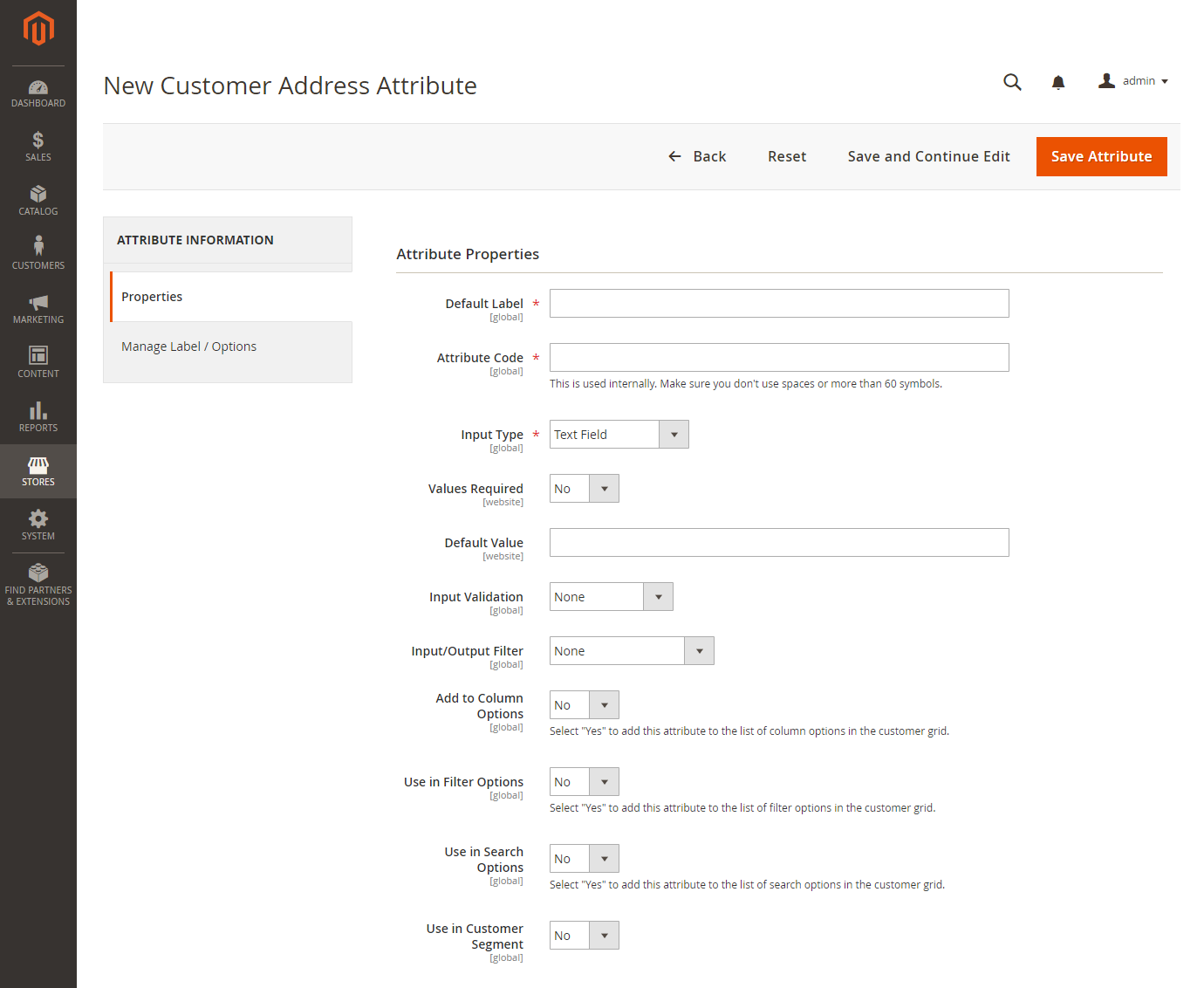Focus the Attribute Code input field
1204x988 pixels.
pos(779,357)
